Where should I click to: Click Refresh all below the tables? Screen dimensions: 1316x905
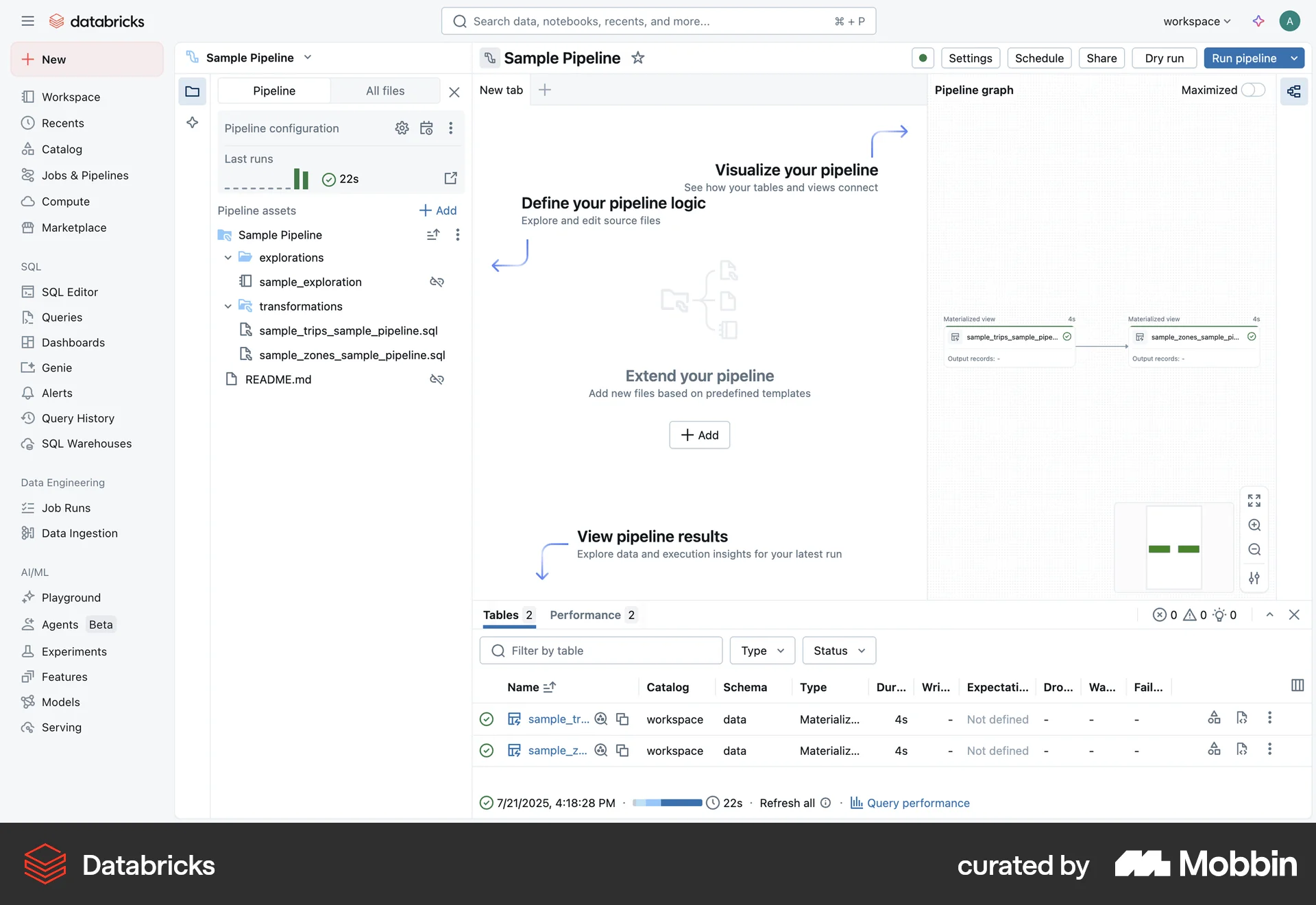[787, 803]
